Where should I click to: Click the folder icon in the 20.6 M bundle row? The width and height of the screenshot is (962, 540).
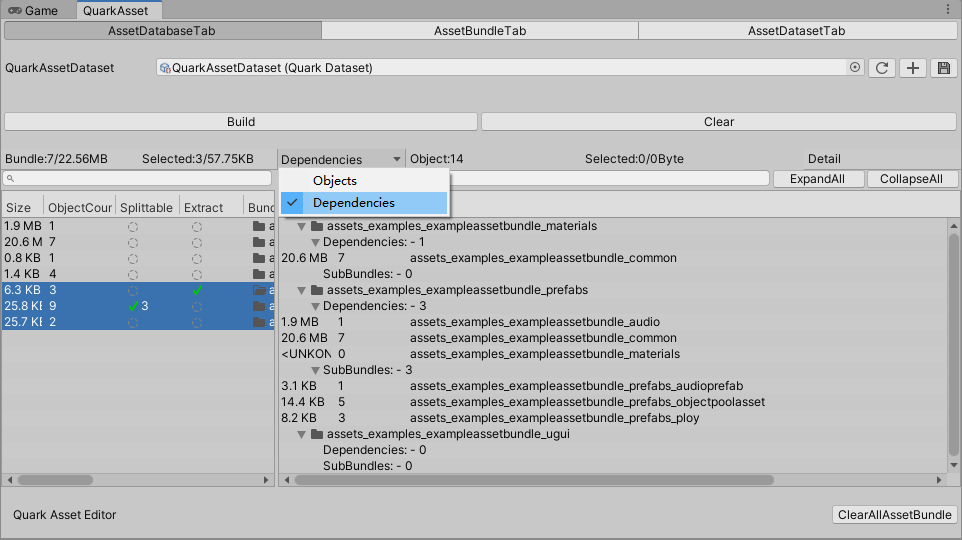tap(259, 242)
